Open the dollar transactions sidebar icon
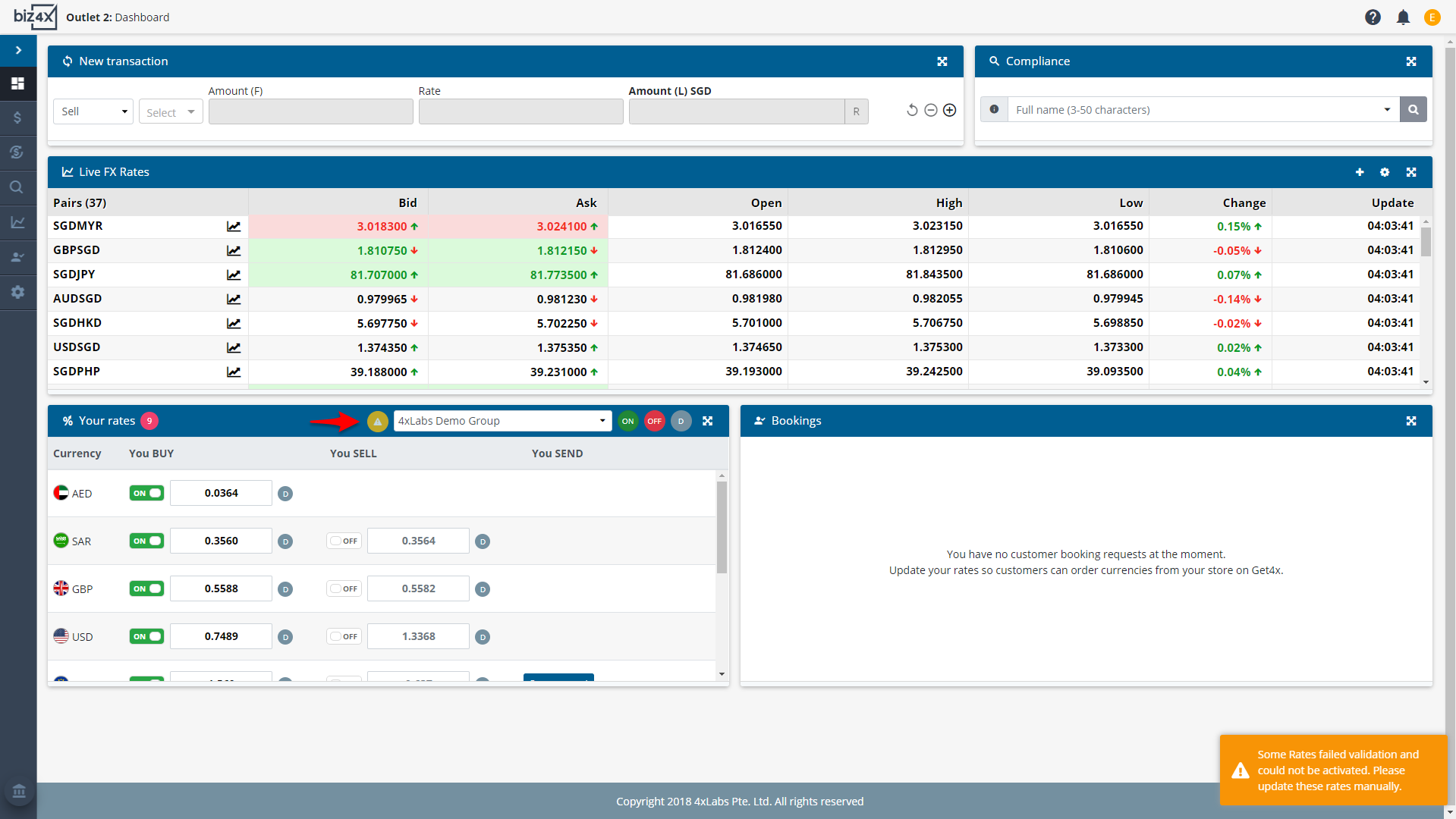The image size is (1456, 819). pyautogui.click(x=18, y=118)
